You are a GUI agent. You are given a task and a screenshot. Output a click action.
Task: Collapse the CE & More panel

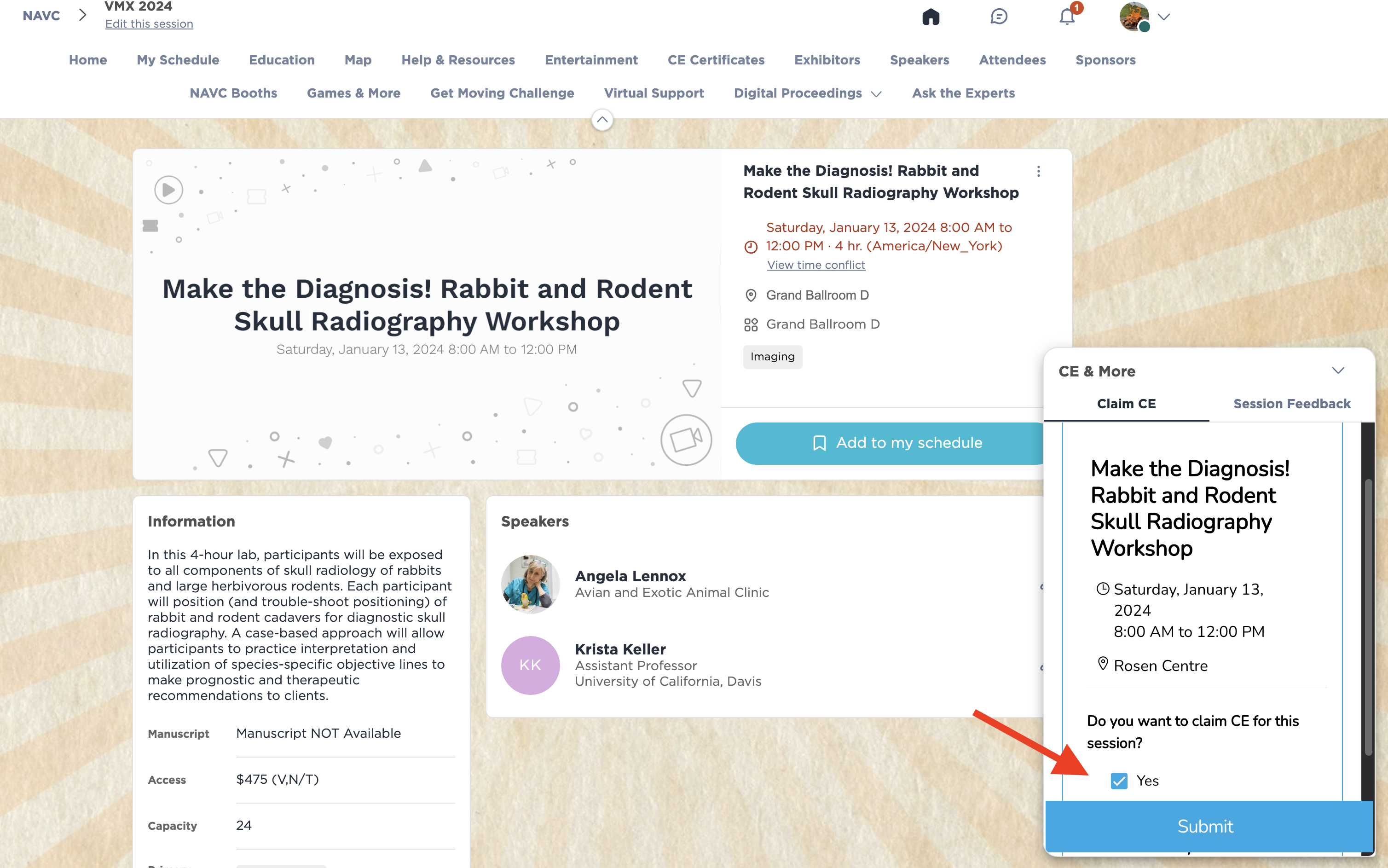pyautogui.click(x=1338, y=371)
